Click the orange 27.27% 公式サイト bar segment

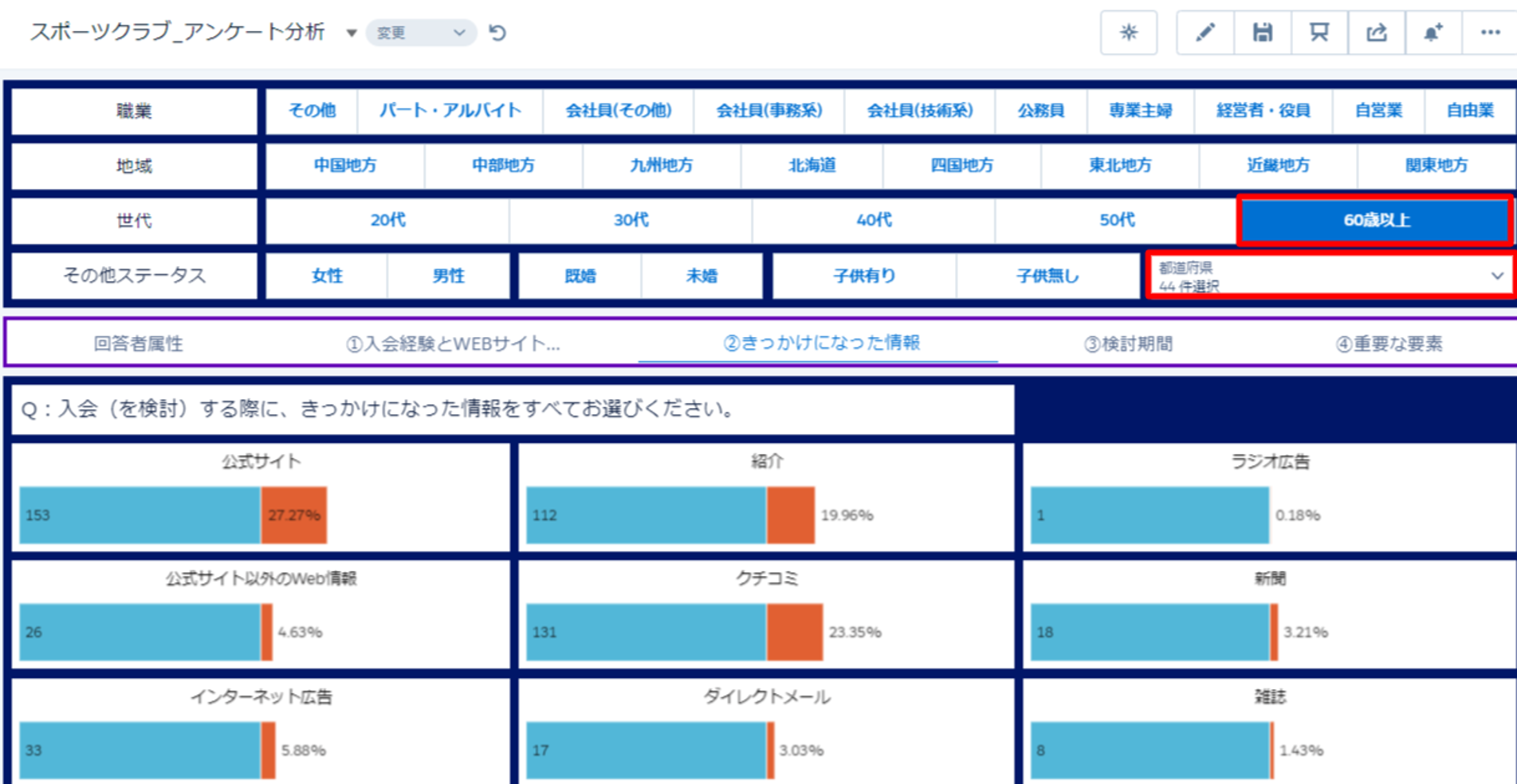coord(294,515)
